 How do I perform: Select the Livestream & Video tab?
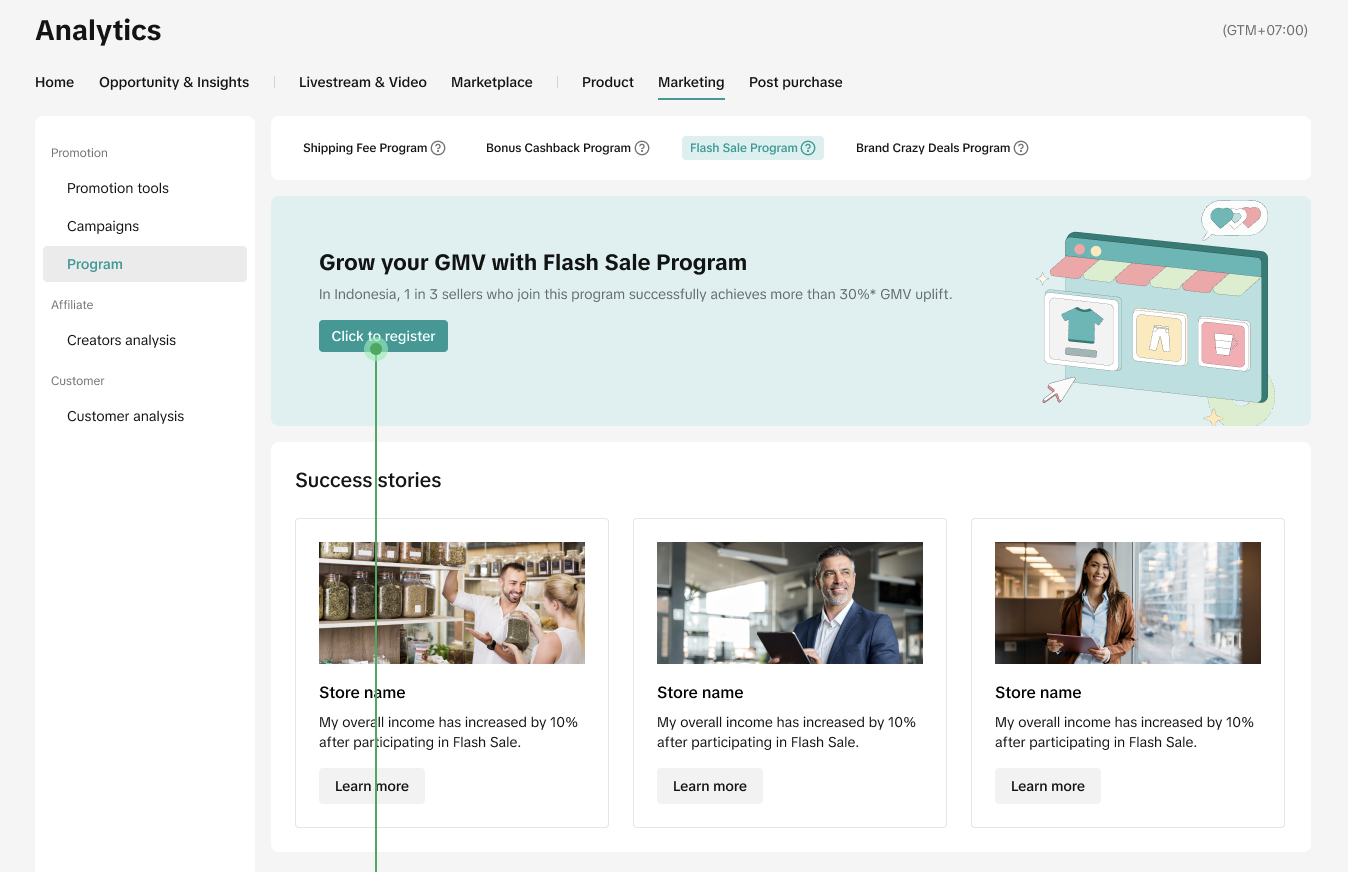click(x=362, y=82)
